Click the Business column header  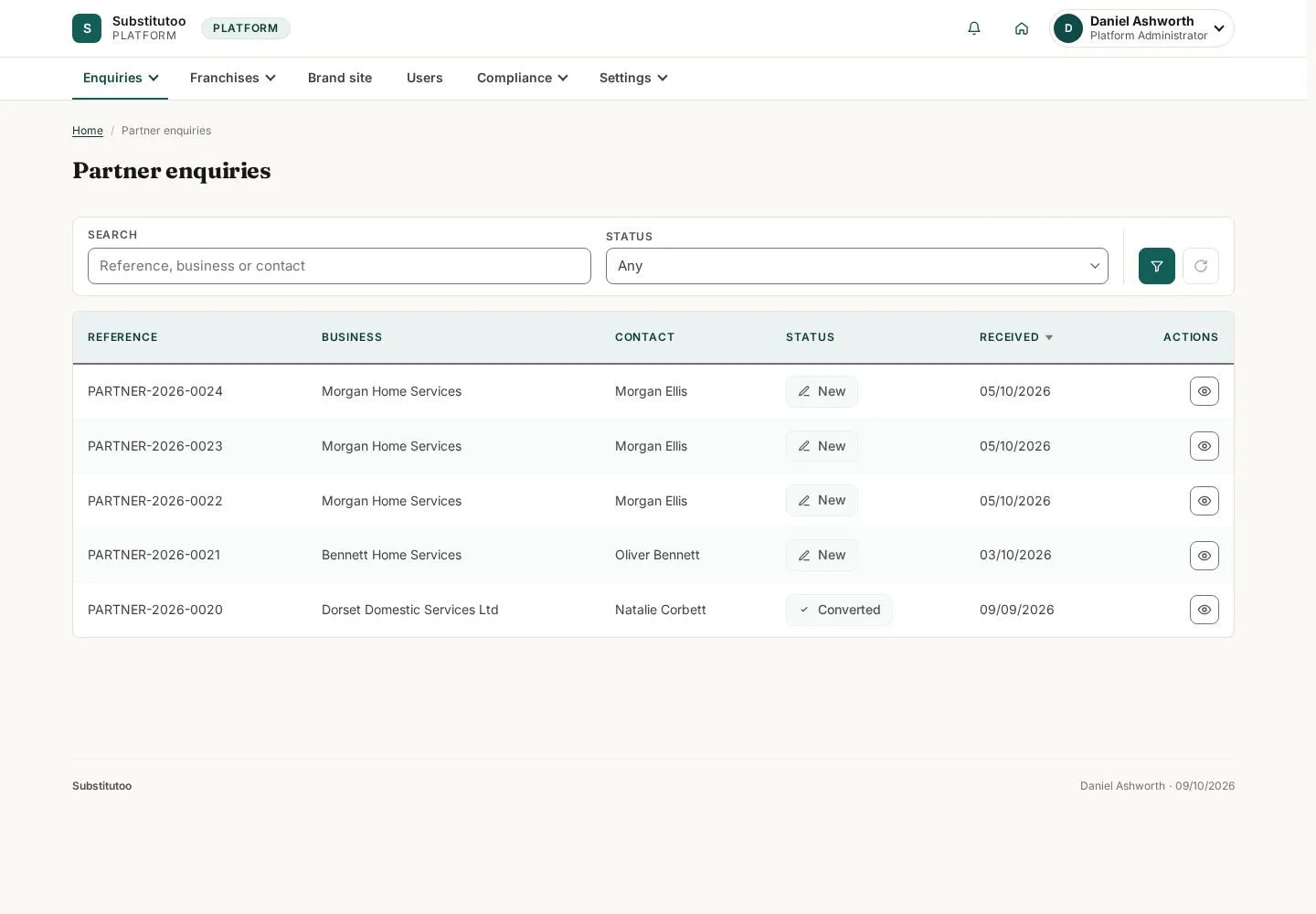click(x=352, y=337)
